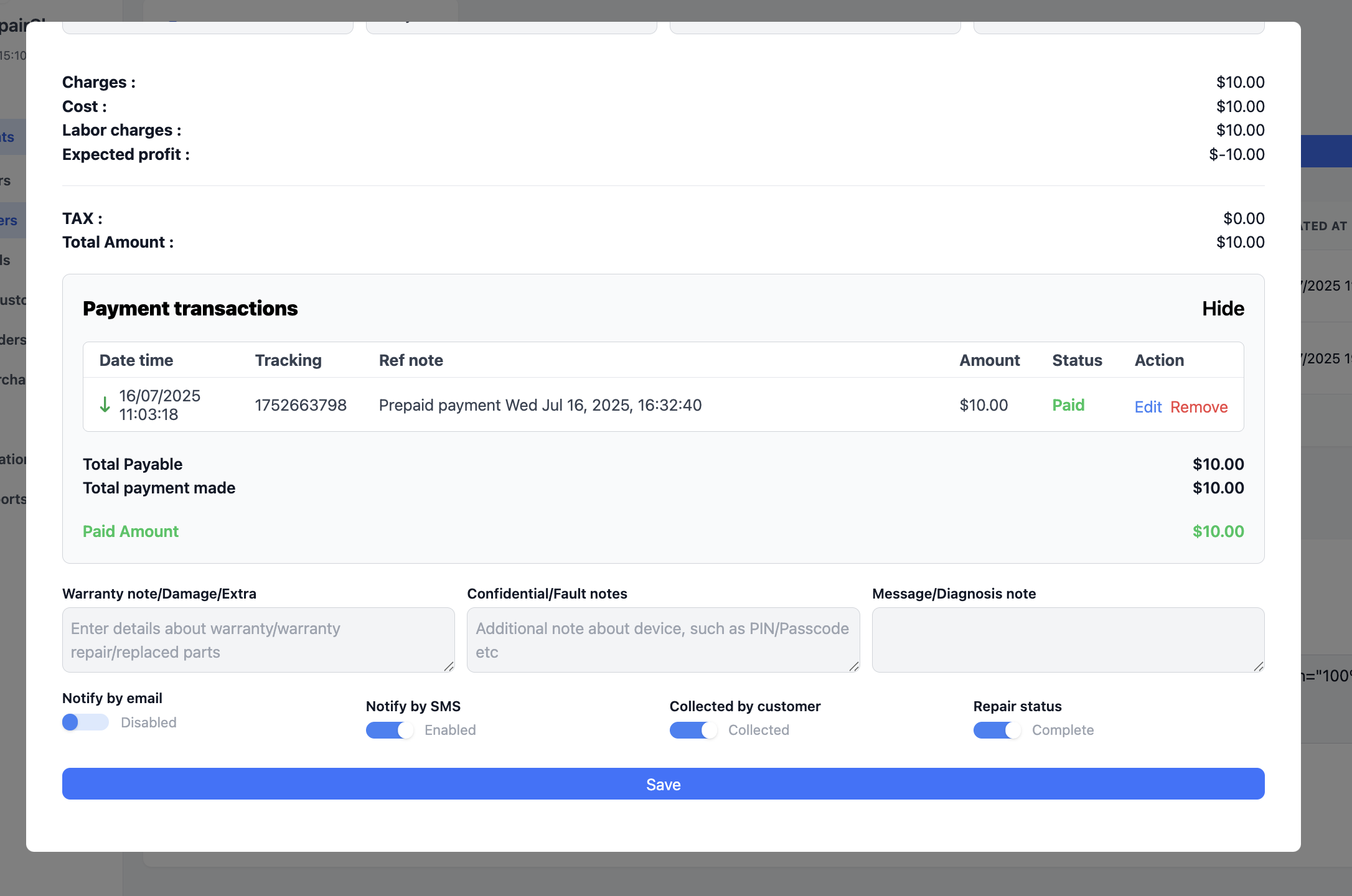The height and width of the screenshot is (896, 1352).
Task: Click the Date time column header
Action: 136,360
